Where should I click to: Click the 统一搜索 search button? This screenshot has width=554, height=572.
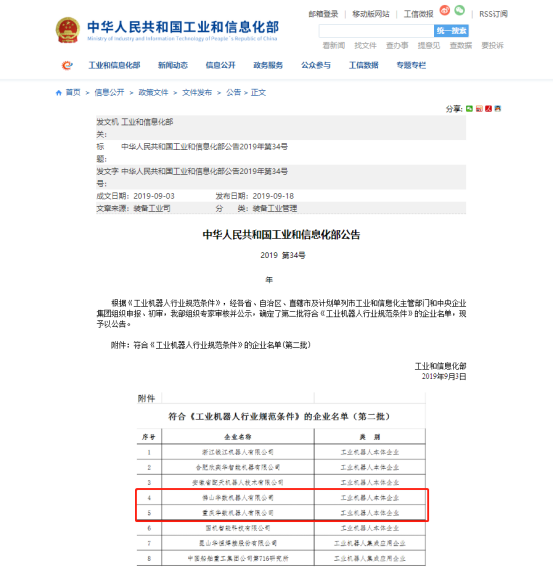(x=451, y=31)
